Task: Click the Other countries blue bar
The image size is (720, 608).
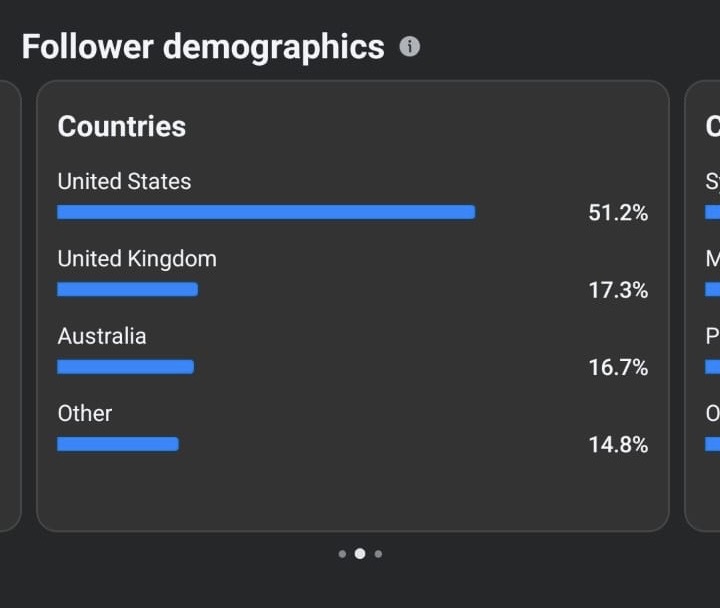Action: pos(118,444)
